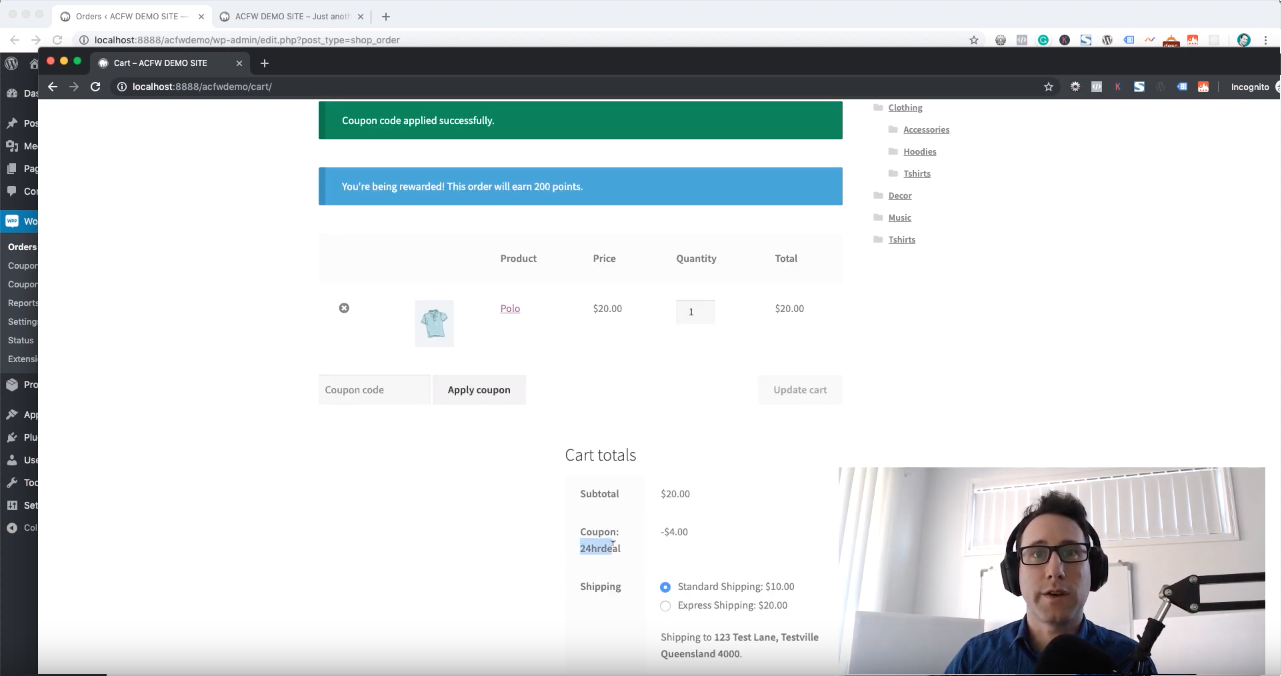Open the Hoodies subcategory
1281x676 pixels.
click(919, 152)
